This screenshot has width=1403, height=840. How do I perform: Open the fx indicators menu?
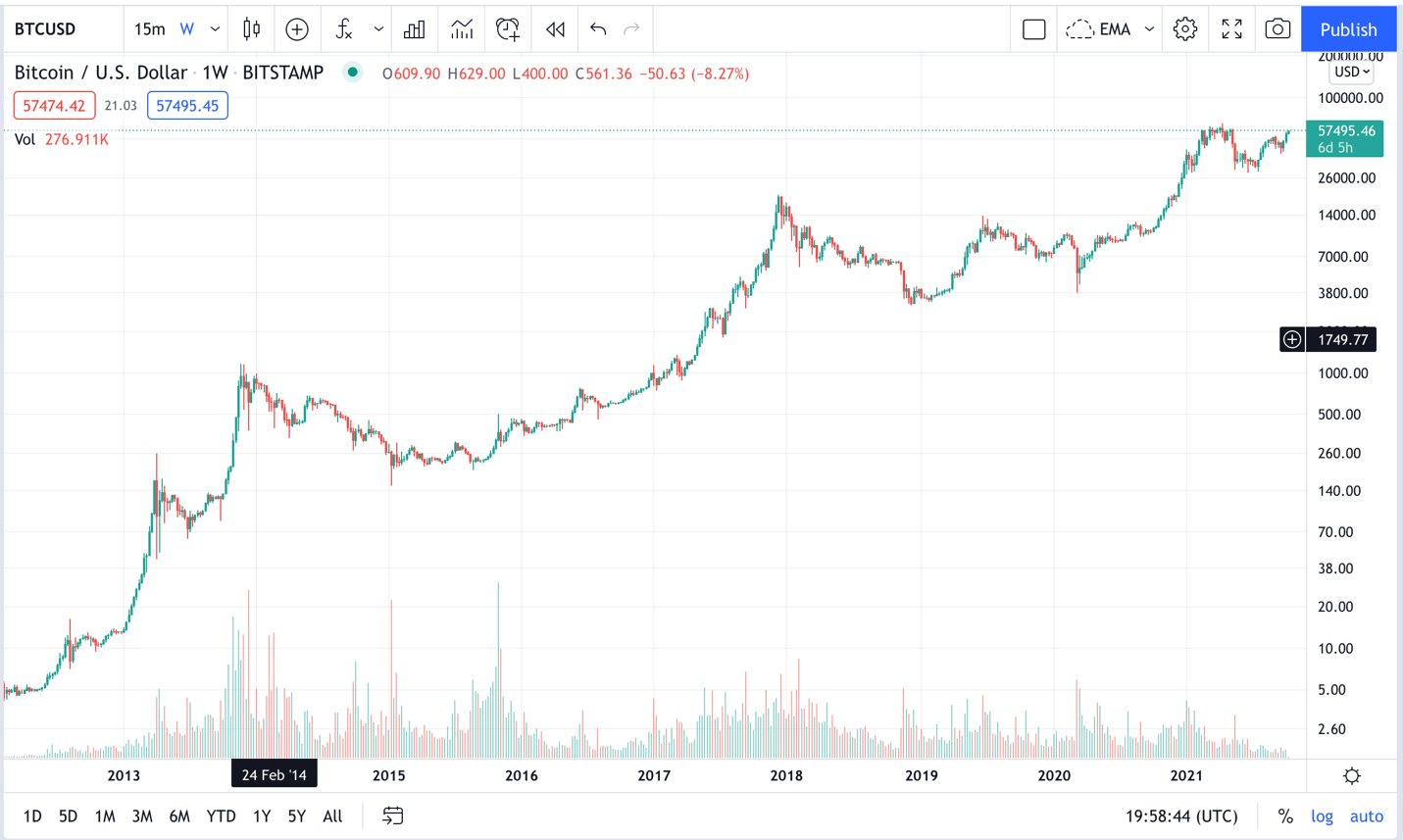344,29
